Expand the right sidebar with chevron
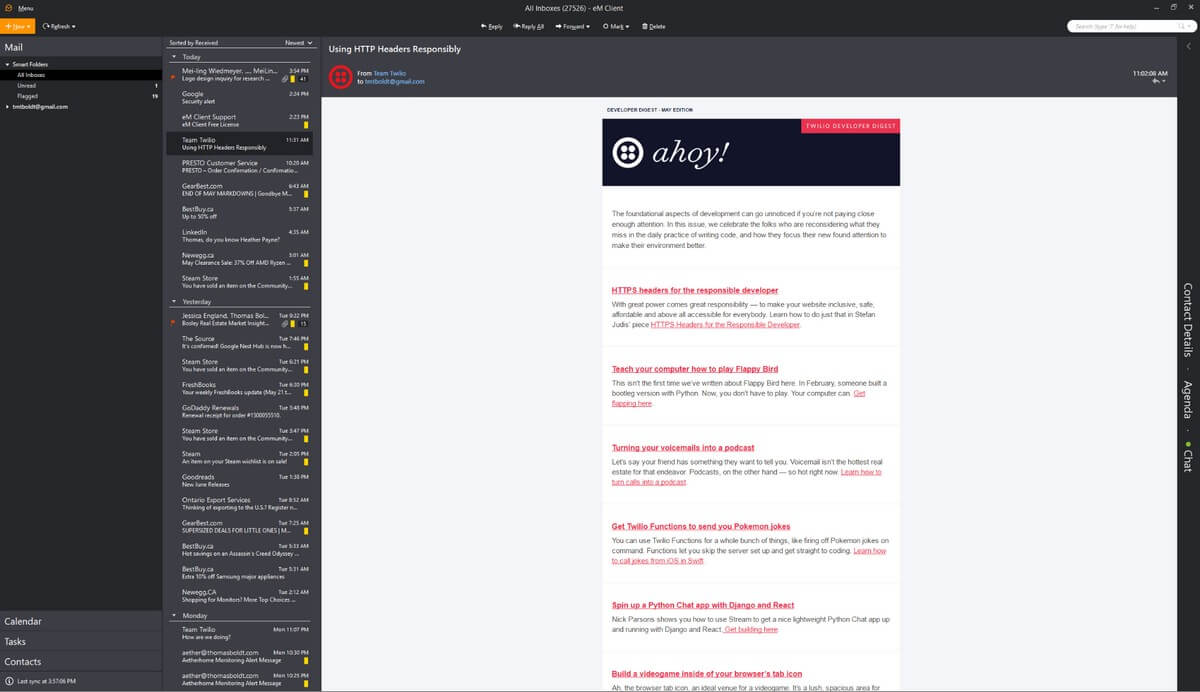Screen dimensions: 1200x692 (x=1188, y=46)
